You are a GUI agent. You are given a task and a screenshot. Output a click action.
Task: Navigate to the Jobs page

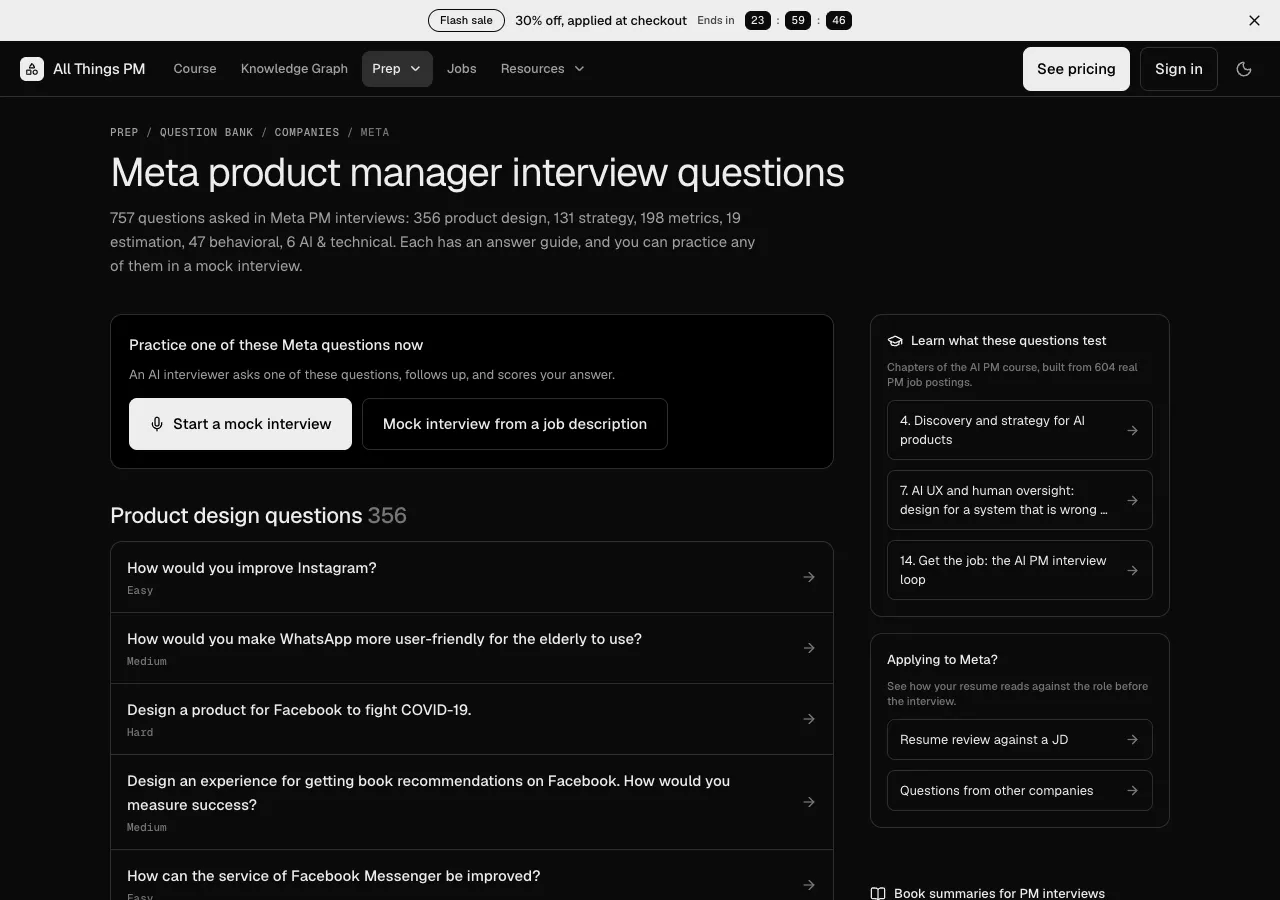462,69
